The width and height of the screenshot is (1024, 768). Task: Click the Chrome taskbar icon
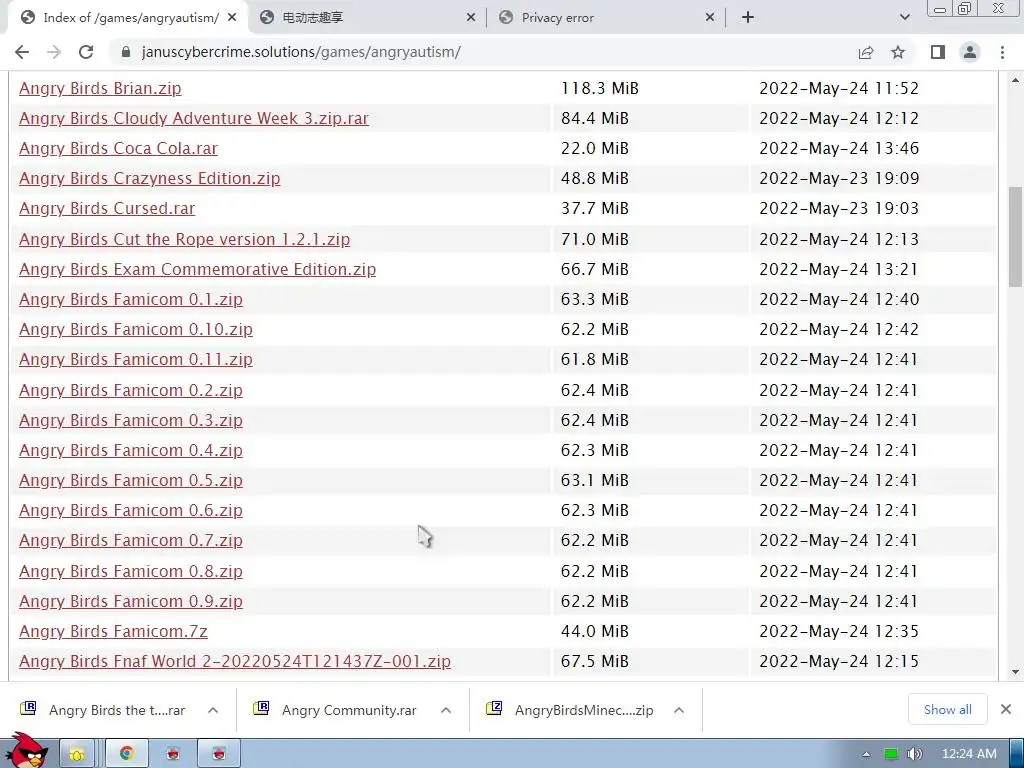pos(127,754)
